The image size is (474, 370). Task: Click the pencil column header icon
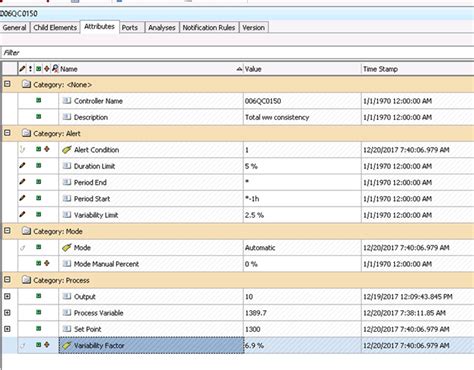tap(22, 69)
